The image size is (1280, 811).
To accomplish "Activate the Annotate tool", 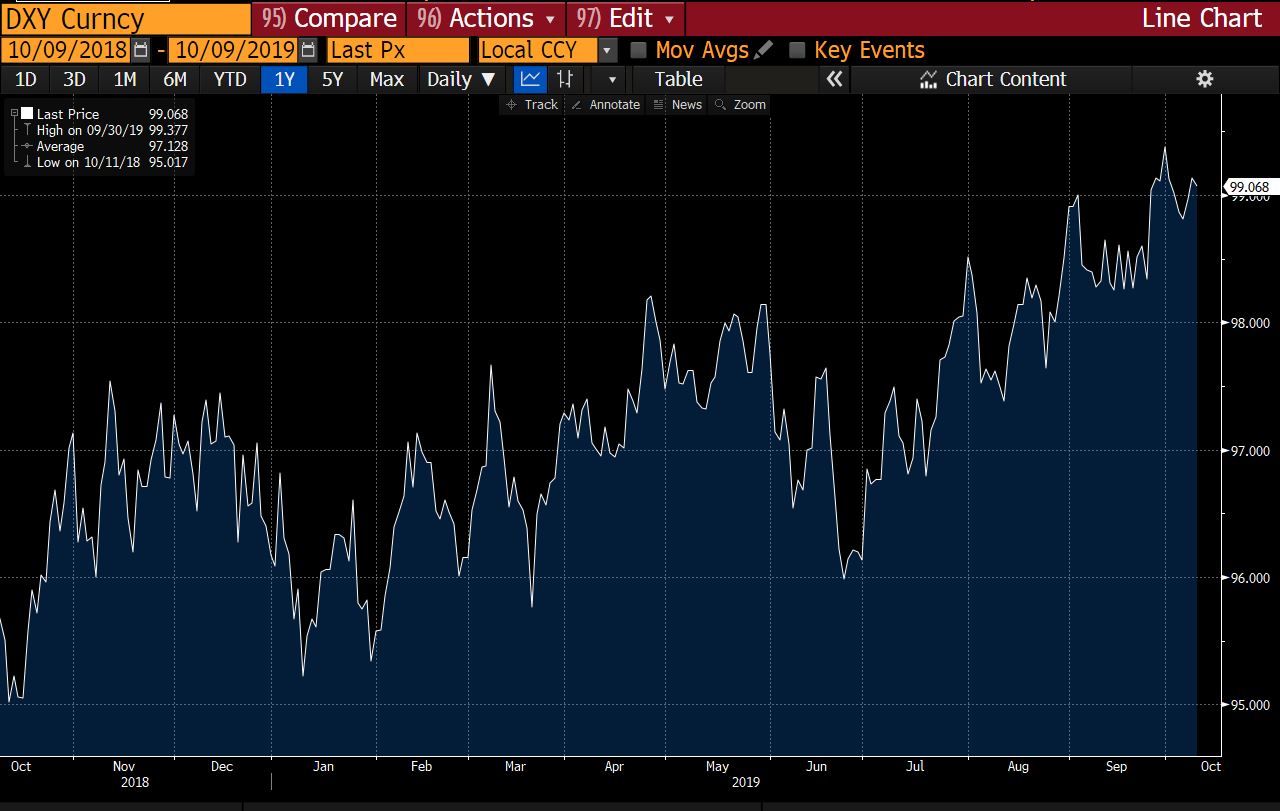I will (605, 104).
